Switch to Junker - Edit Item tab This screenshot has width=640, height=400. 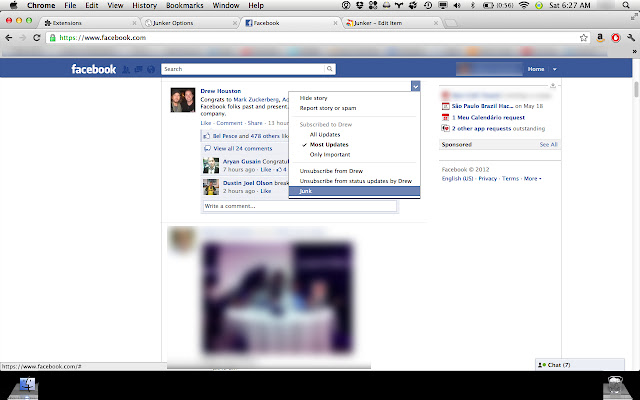pos(390,23)
